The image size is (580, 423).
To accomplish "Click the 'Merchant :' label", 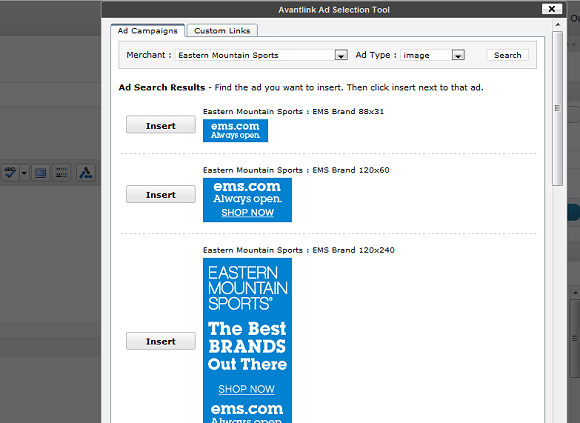I will pyautogui.click(x=149, y=55).
